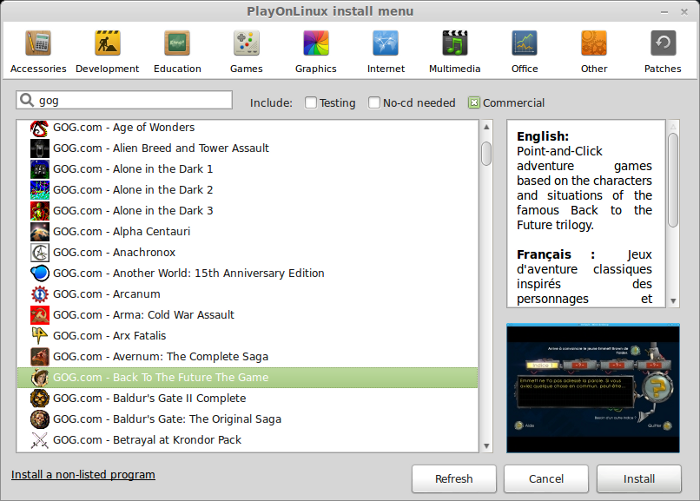The height and width of the screenshot is (501, 700).
Task: Click the Baldur's Gate II Complete icon
Action: tap(40, 398)
